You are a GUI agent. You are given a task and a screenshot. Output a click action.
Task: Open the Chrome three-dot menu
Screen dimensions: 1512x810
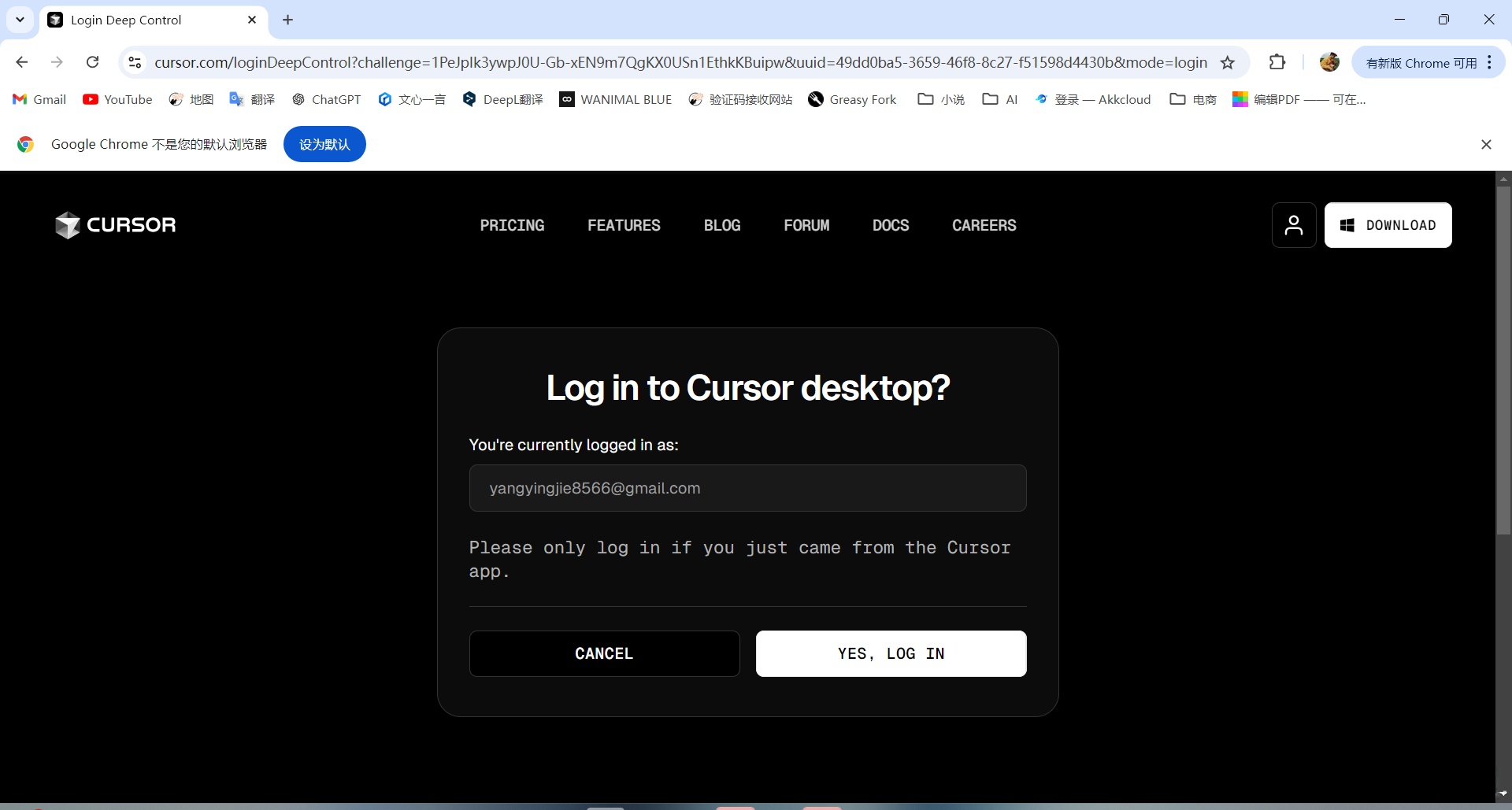coord(1490,62)
